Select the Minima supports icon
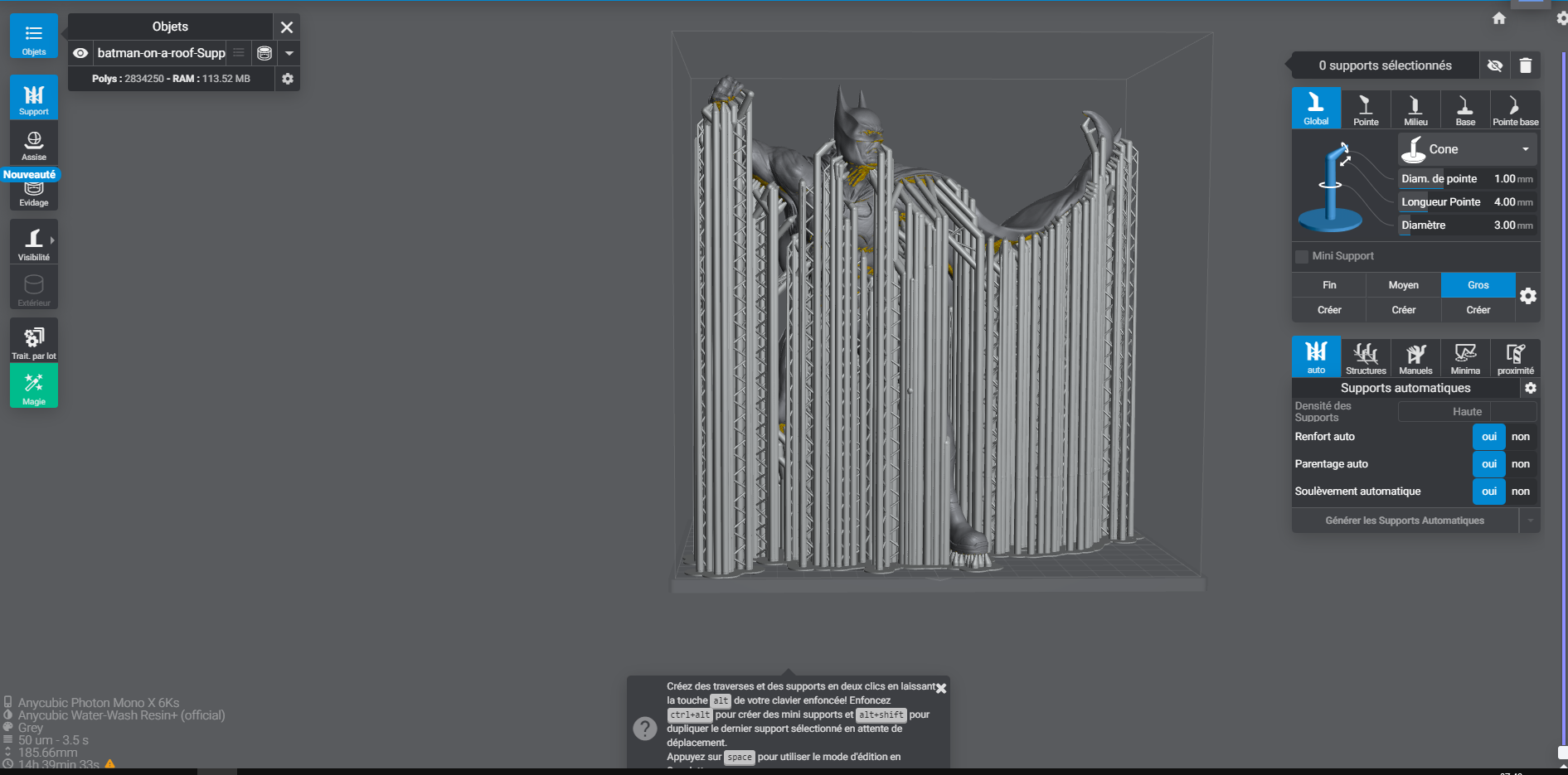The image size is (1568, 775). (x=1465, y=358)
